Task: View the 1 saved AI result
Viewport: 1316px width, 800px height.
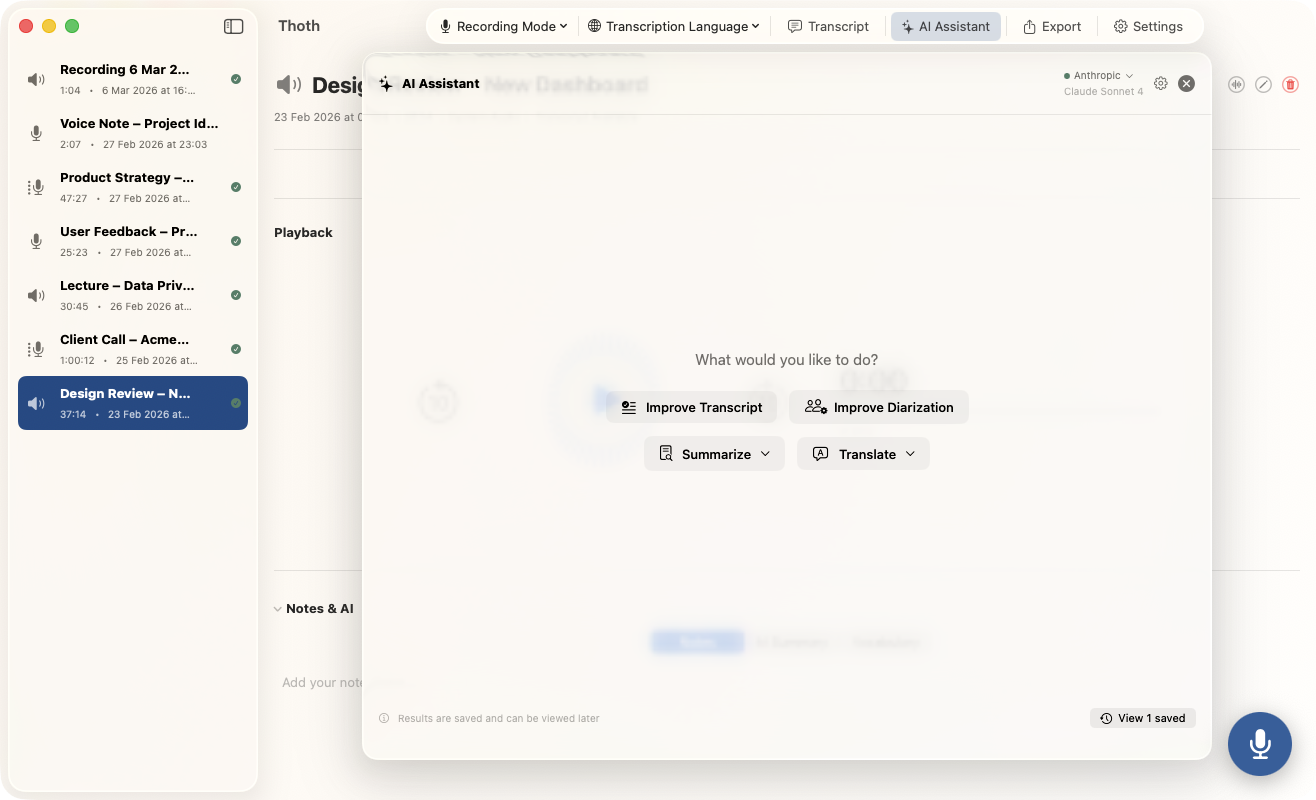Action: [x=1142, y=718]
